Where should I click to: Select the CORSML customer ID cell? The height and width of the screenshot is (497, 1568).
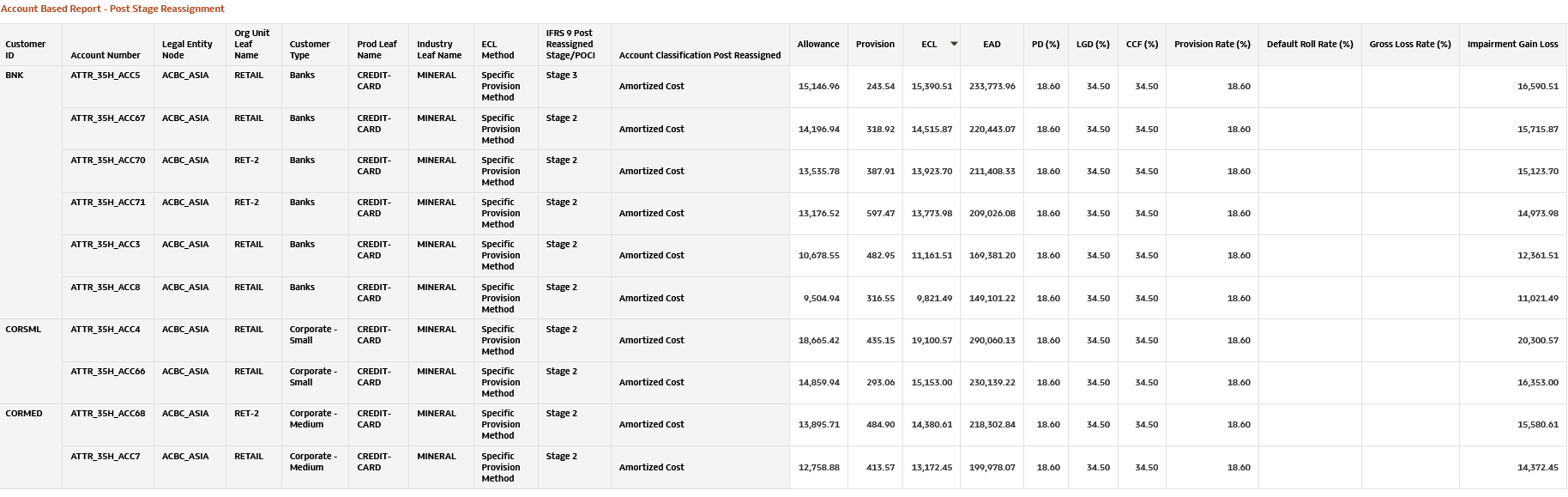pyautogui.click(x=23, y=330)
